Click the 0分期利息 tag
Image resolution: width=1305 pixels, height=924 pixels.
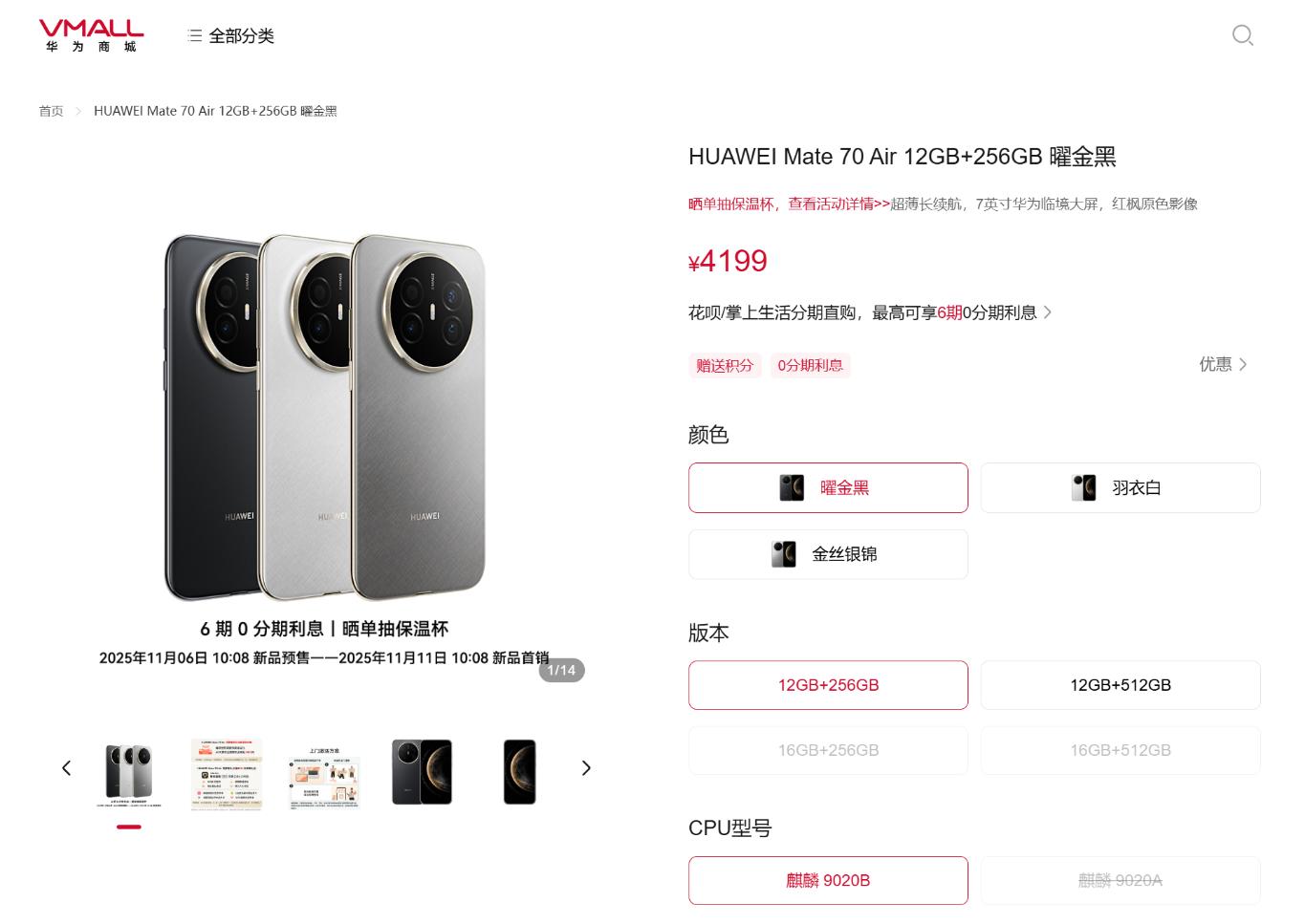click(810, 365)
